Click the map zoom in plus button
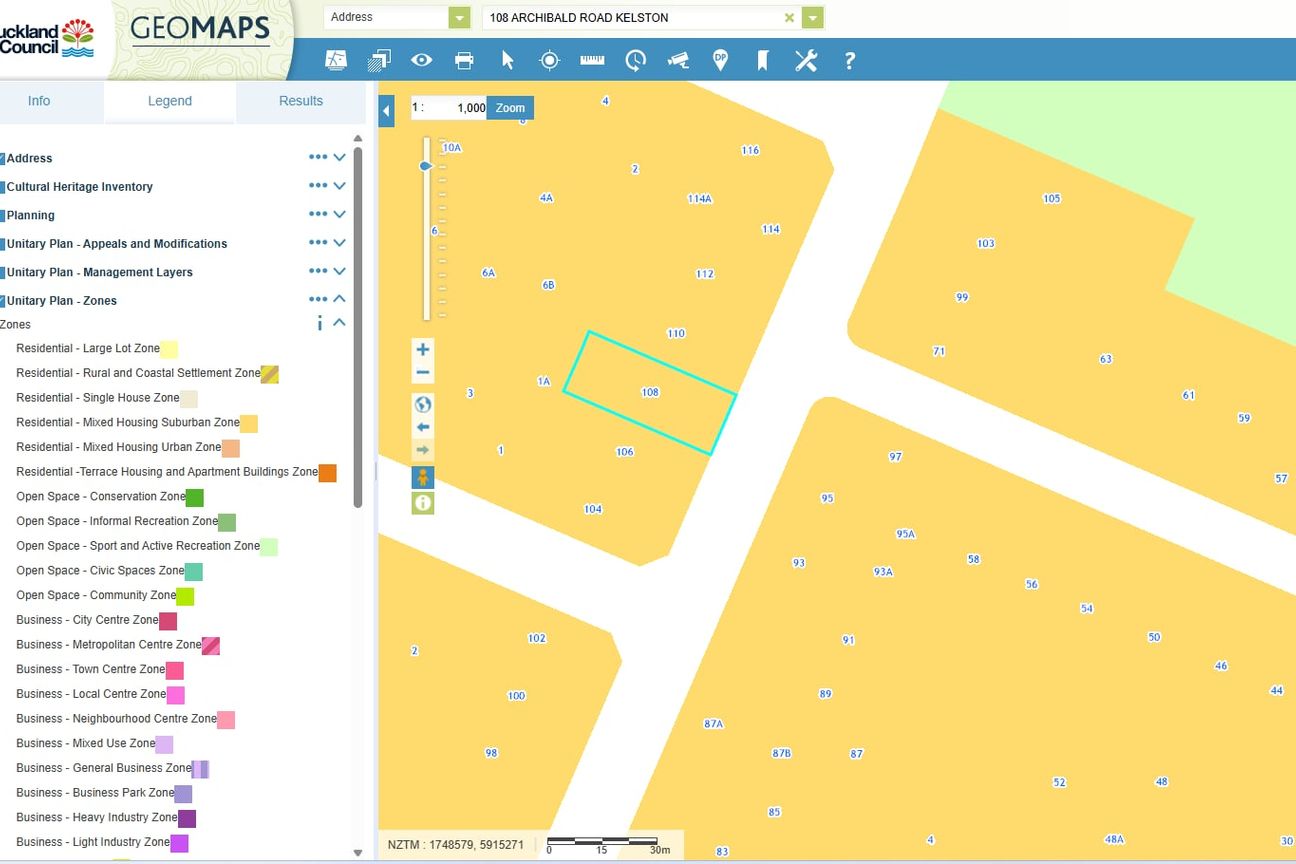Viewport: 1296px width, 864px height. pos(423,349)
